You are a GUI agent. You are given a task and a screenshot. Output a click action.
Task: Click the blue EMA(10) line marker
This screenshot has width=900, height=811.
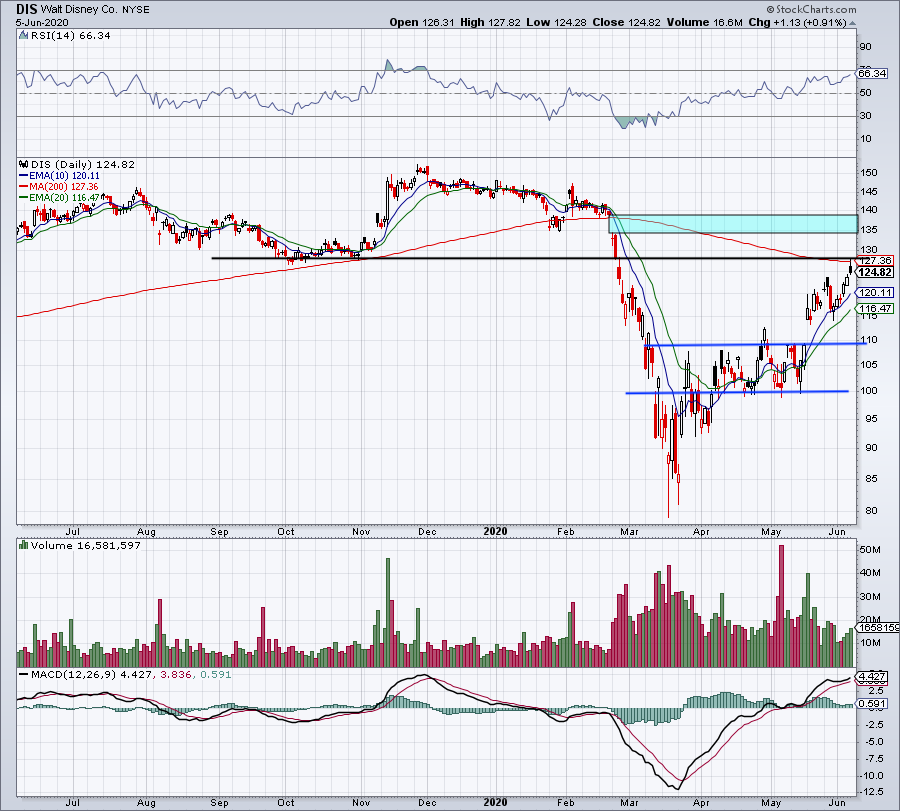click(x=24, y=176)
